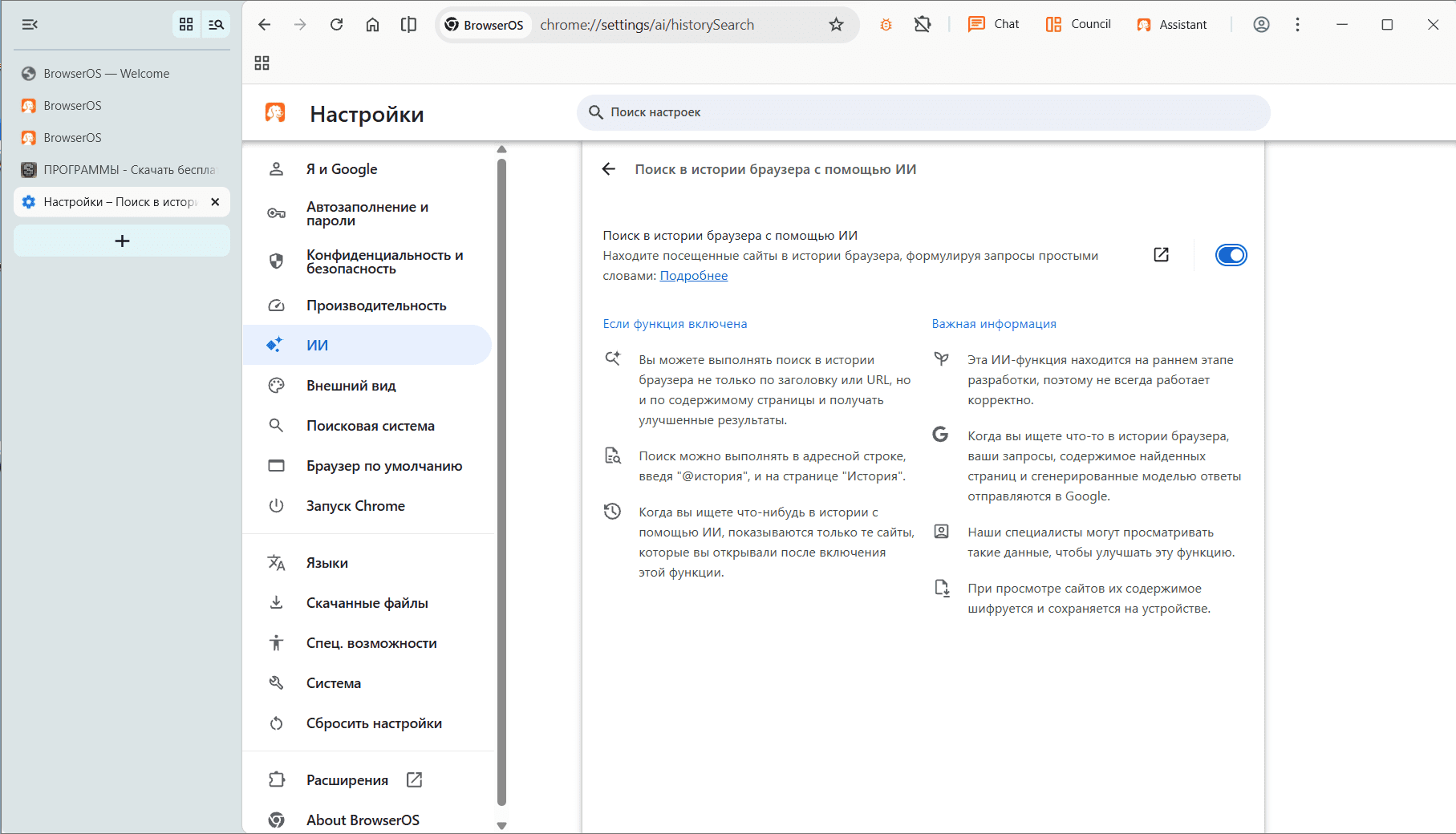Click the Важная информация heading

[994, 324]
